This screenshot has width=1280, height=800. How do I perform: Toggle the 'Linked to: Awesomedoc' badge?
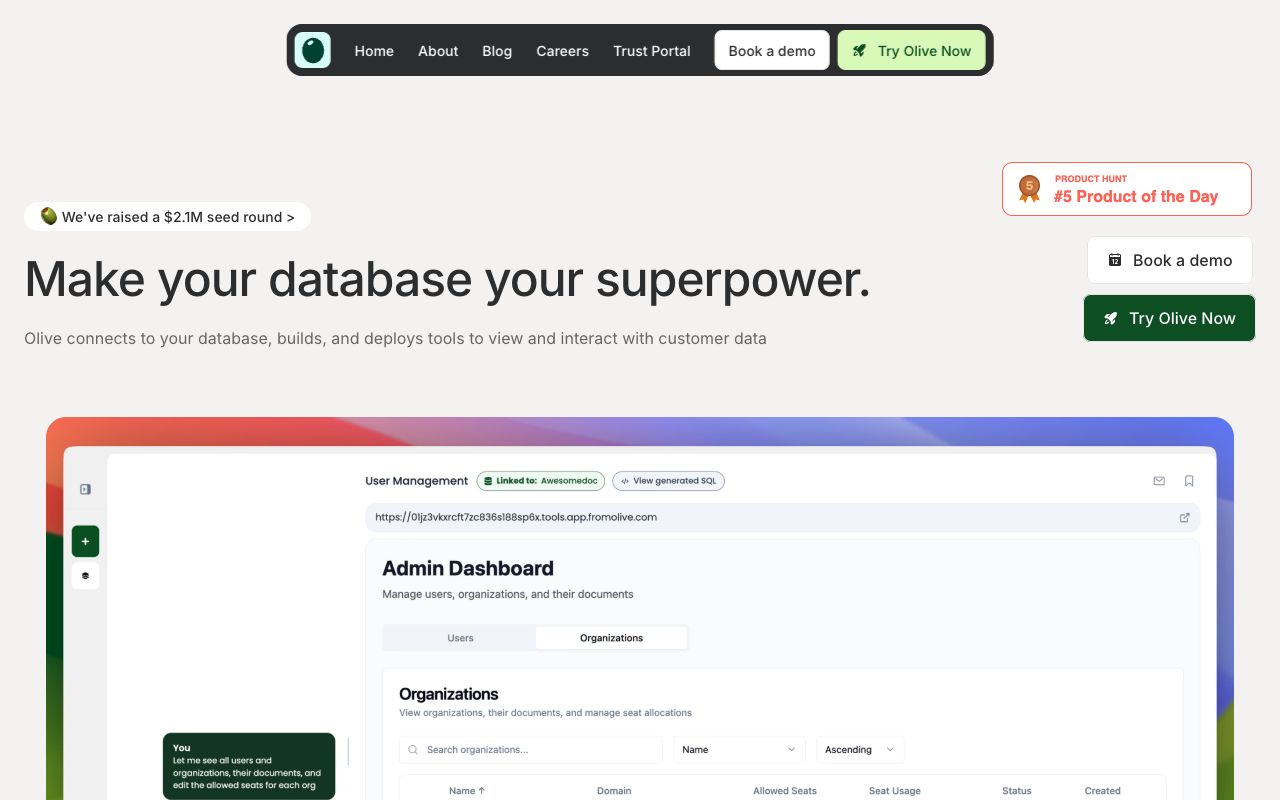pos(540,481)
